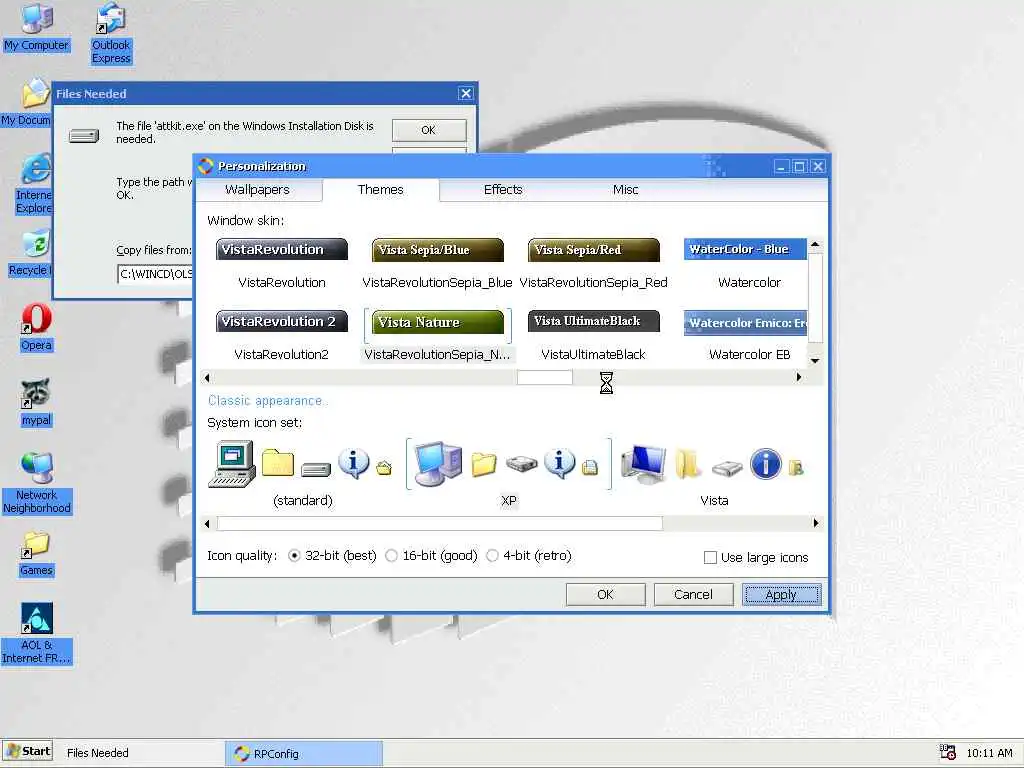This screenshot has width=1024, height=768.
Task: Choose the Vista Sepia/Red window skin
Action: point(594,249)
